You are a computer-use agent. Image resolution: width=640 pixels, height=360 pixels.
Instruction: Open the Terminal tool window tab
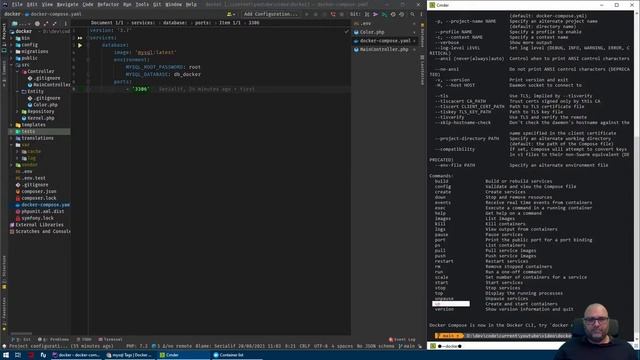111,339
